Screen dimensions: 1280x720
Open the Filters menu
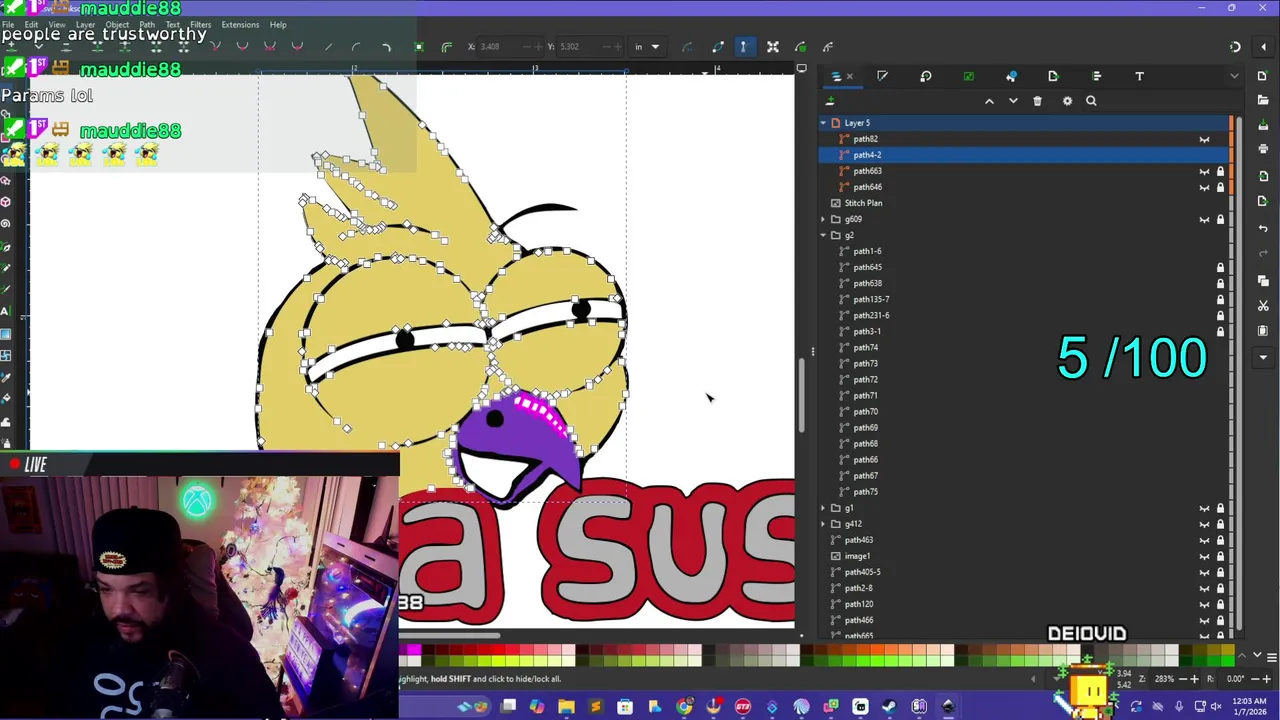(200, 25)
